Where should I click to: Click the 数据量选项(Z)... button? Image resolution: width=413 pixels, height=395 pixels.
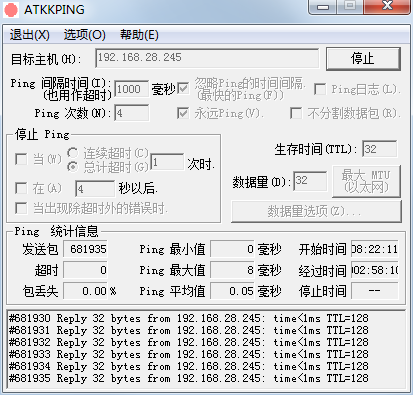[x=316, y=211]
